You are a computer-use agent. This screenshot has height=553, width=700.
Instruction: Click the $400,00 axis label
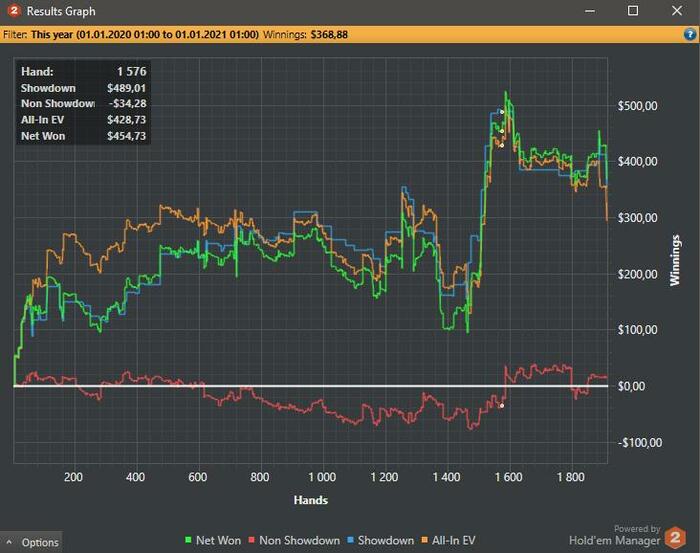pos(638,162)
